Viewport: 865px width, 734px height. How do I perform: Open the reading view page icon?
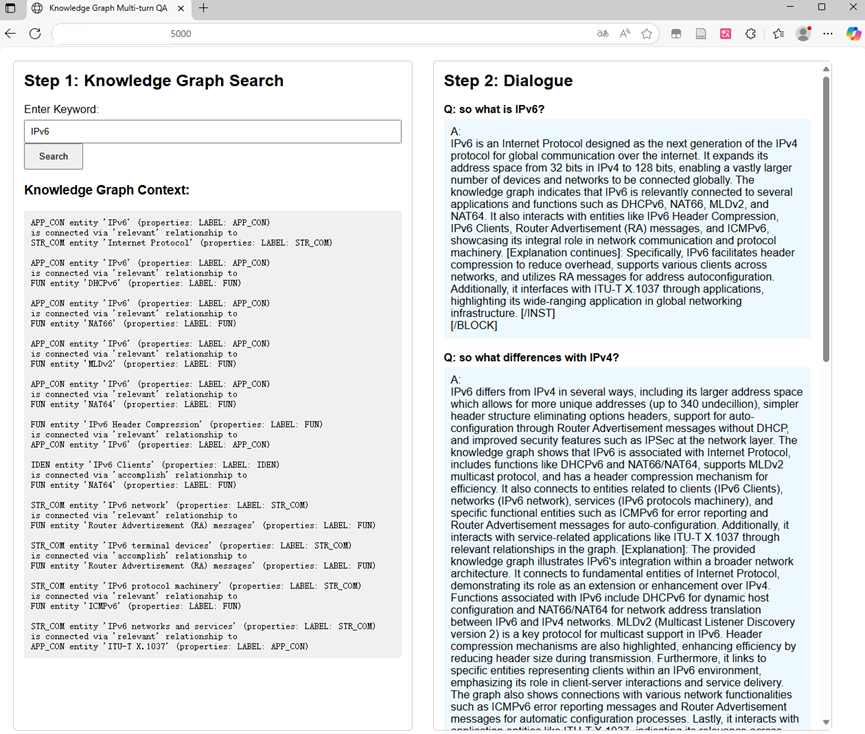pyautogui.click(x=701, y=34)
